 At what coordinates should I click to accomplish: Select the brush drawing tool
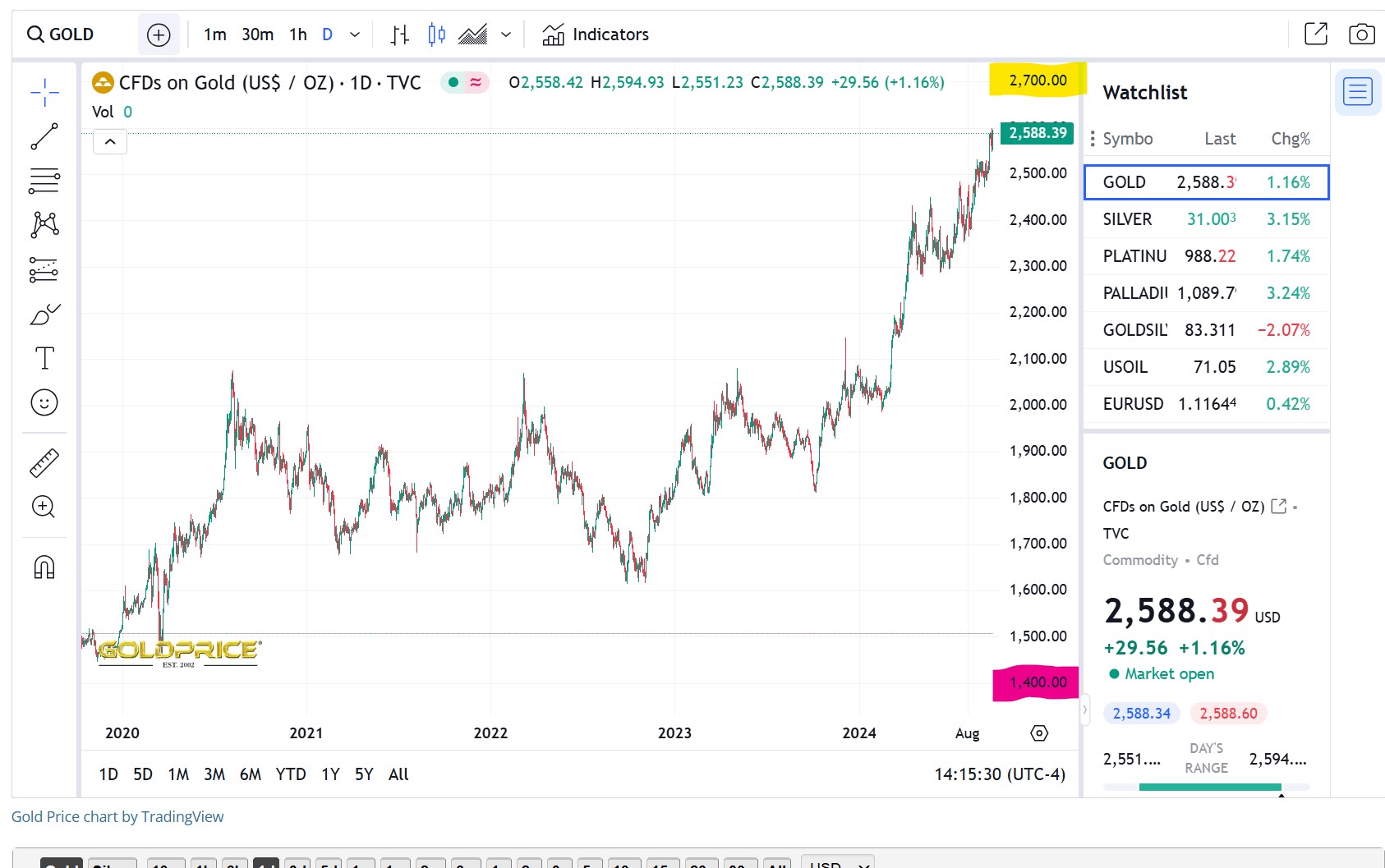click(44, 314)
